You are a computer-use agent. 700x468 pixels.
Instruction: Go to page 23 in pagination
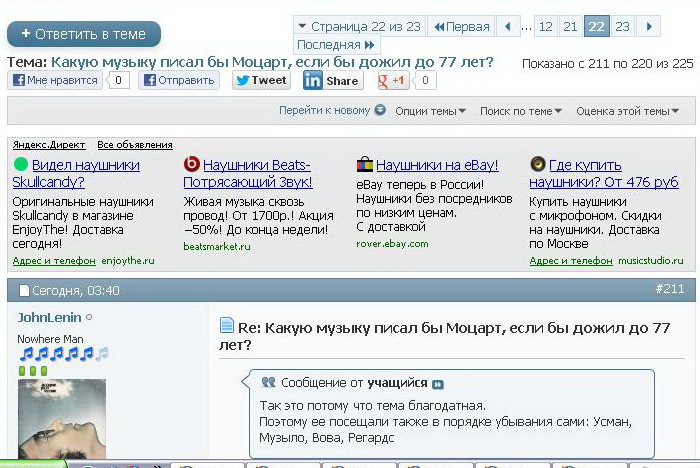[622, 27]
